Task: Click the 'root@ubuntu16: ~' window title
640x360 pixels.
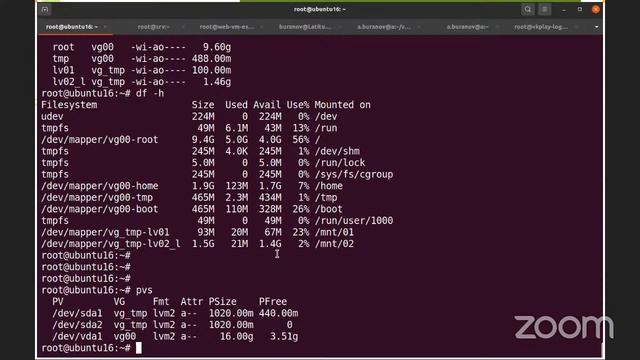Action: 320,9
